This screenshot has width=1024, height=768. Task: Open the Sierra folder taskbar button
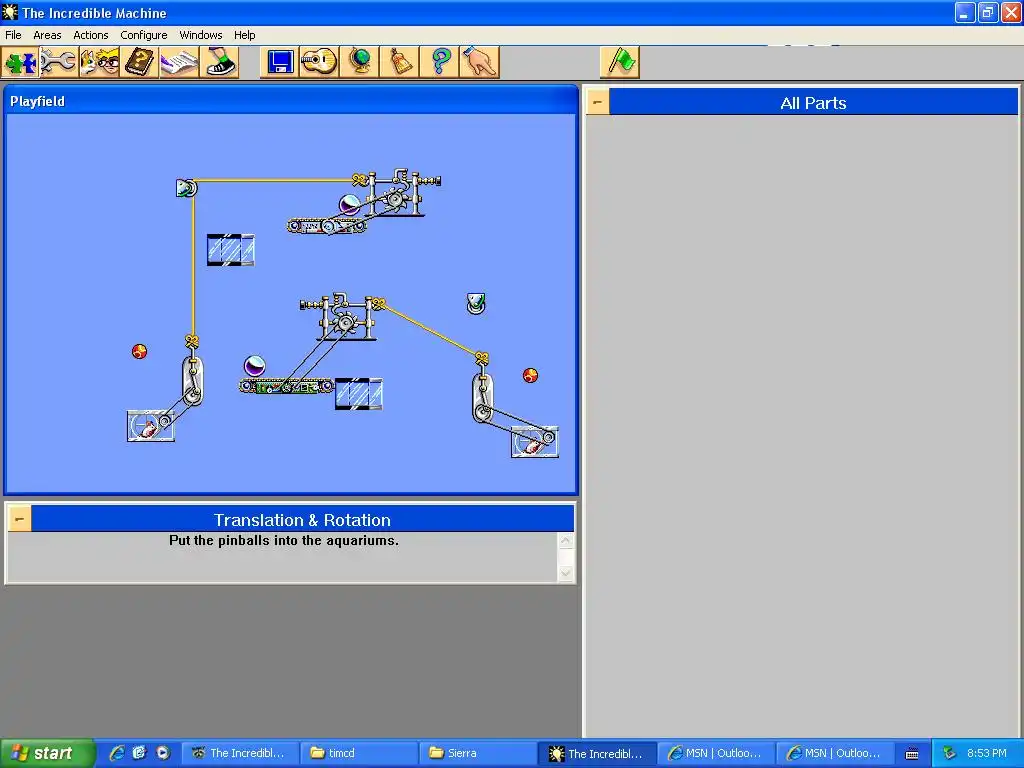[478, 753]
